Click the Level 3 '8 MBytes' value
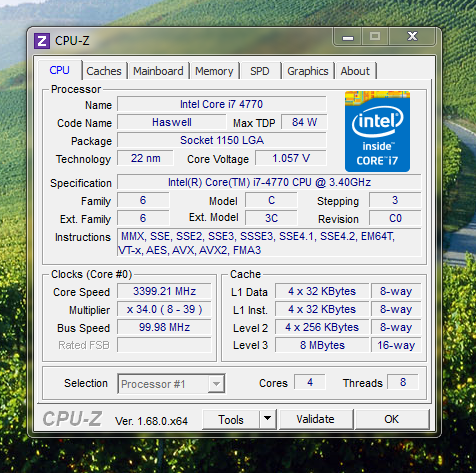Viewport: 476px width, 473px height. coord(322,345)
